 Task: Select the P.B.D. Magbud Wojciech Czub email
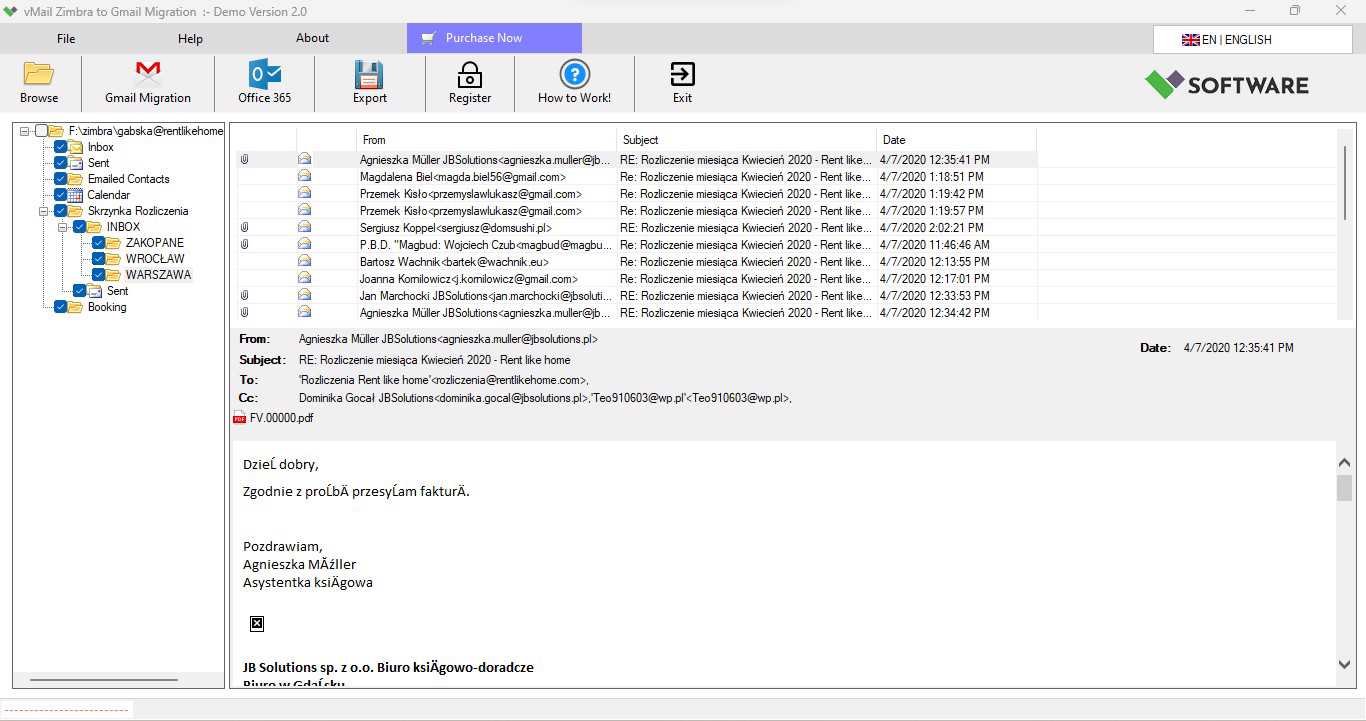(637, 245)
